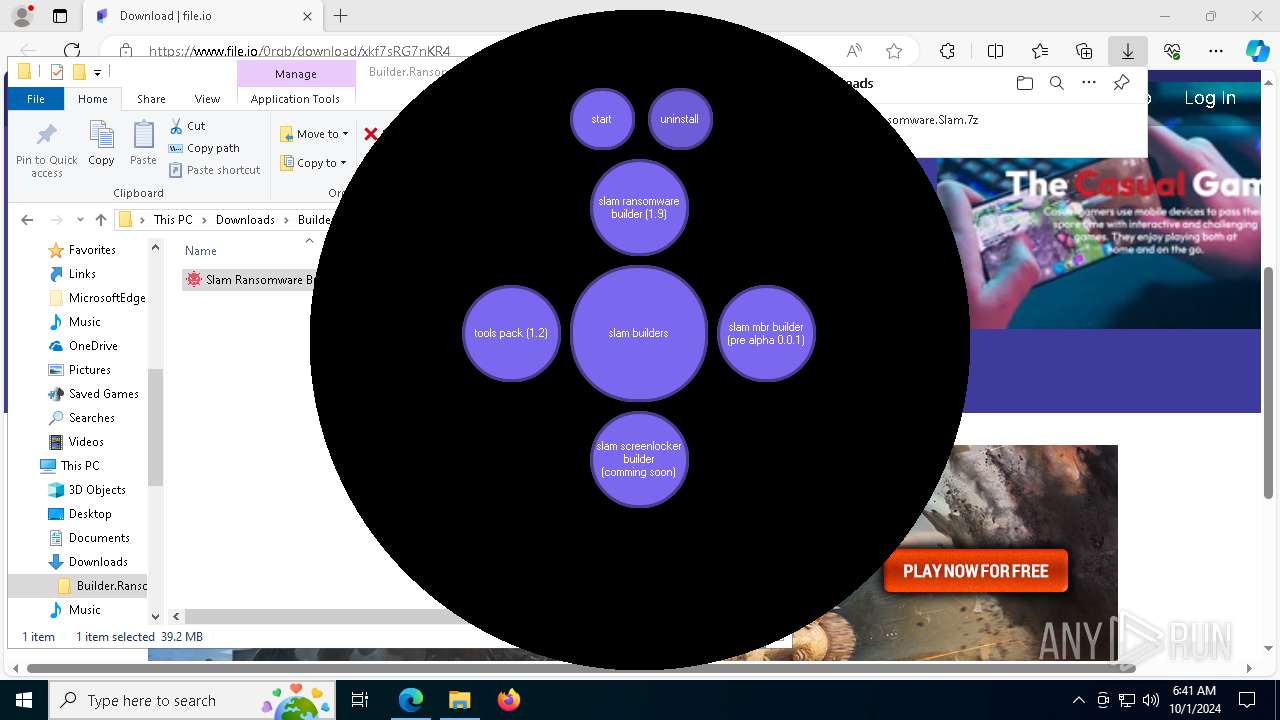Switch to the Share ribbon tab
The height and width of the screenshot is (720, 1280).
pos(151,99)
